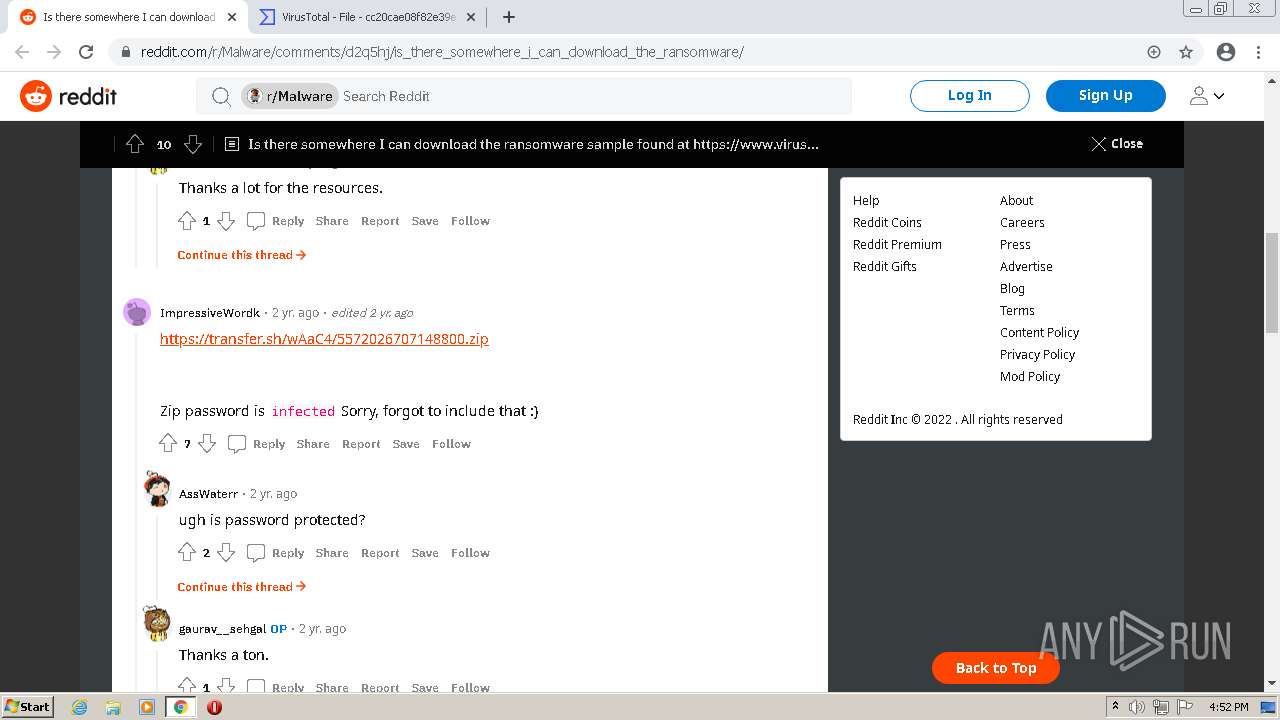The height and width of the screenshot is (720, 1280).
Task: Click the volume tray icon
Action: coord(1137,707)
